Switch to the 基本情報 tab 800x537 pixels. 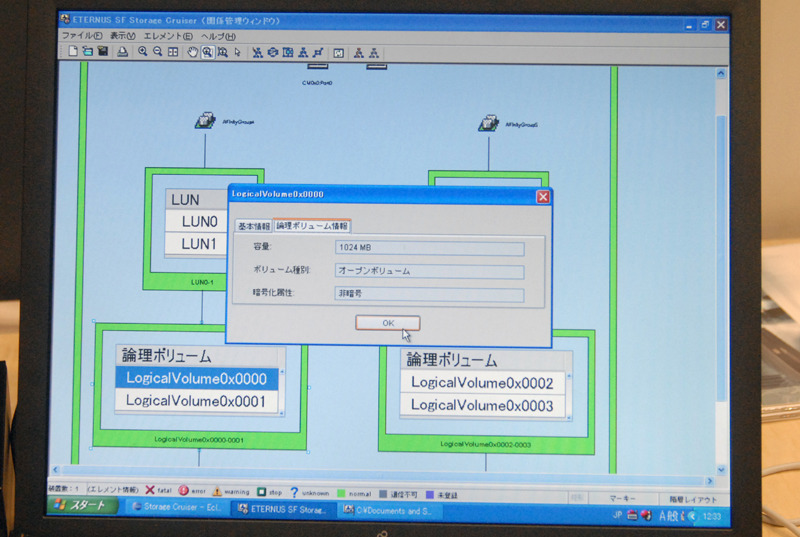[254, 226]
